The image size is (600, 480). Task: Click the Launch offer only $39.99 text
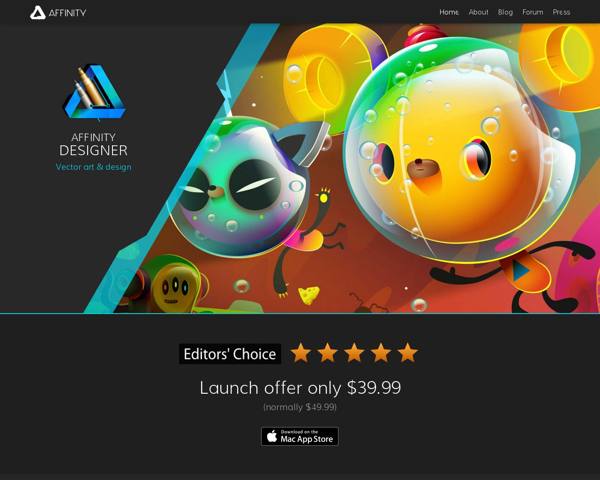coord(300,388)
